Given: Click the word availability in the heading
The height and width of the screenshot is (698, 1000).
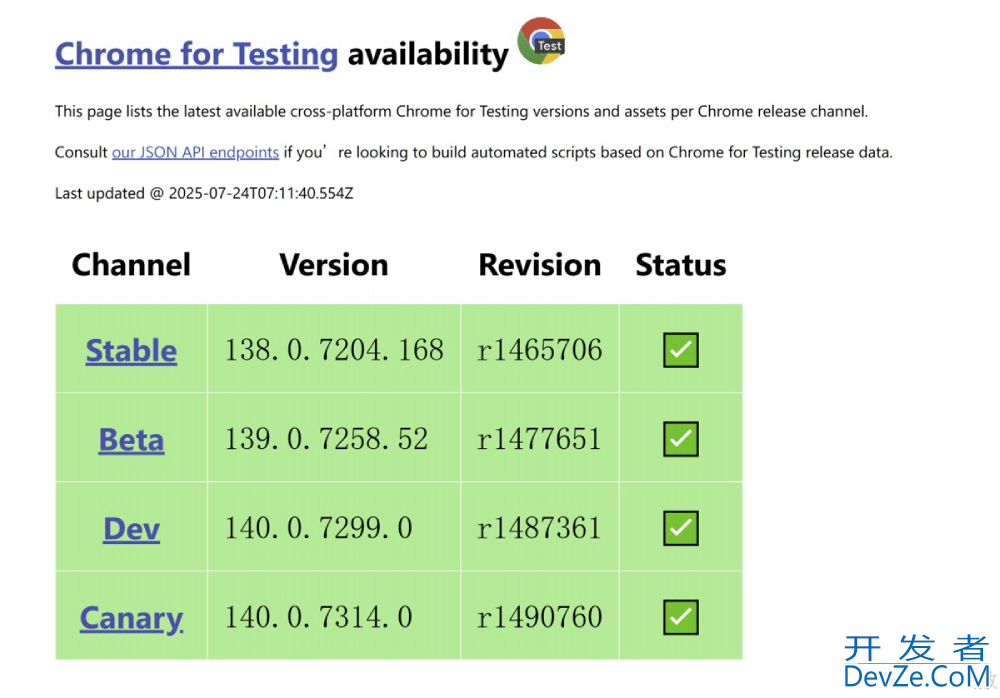Looking at the screenshot, I should (x=428, y=55).
